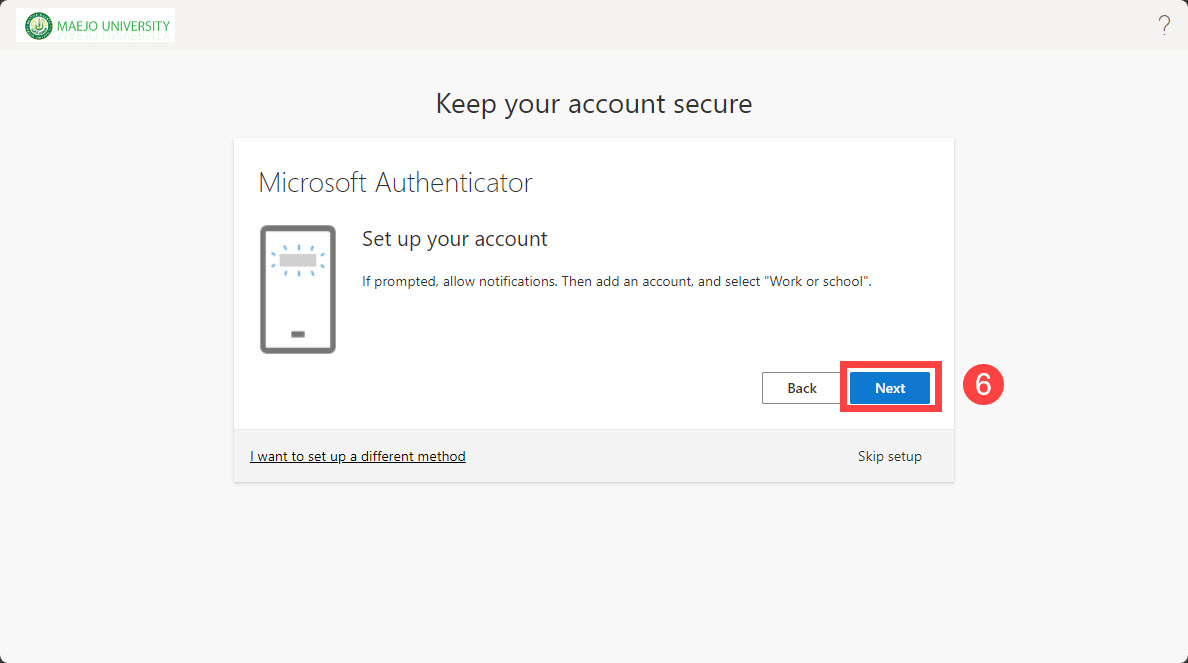
Task: Click the quoted "Work or school" text
Action: pyautogui.click(x=817, y=282)
